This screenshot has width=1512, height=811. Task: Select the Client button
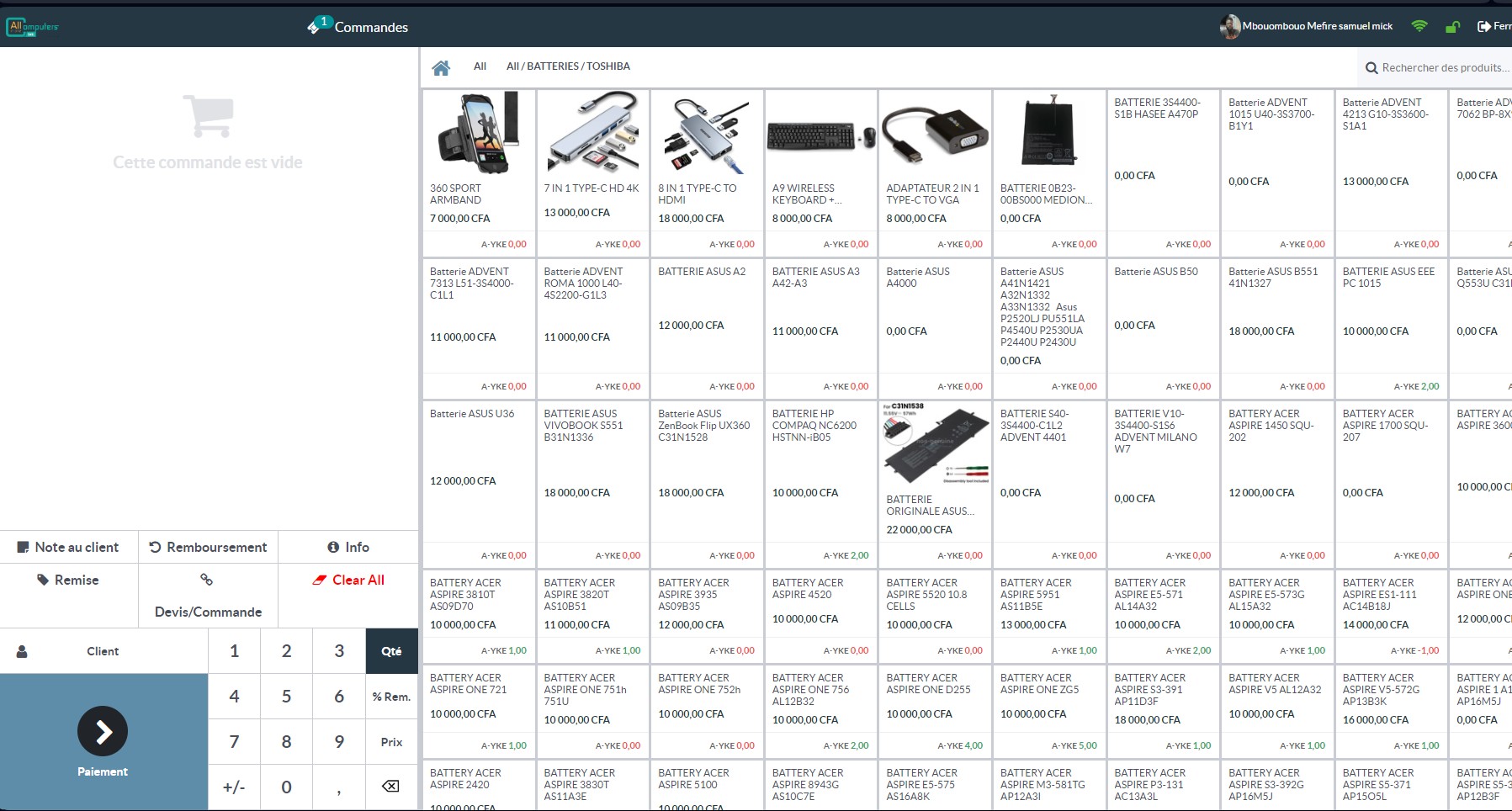103,651
